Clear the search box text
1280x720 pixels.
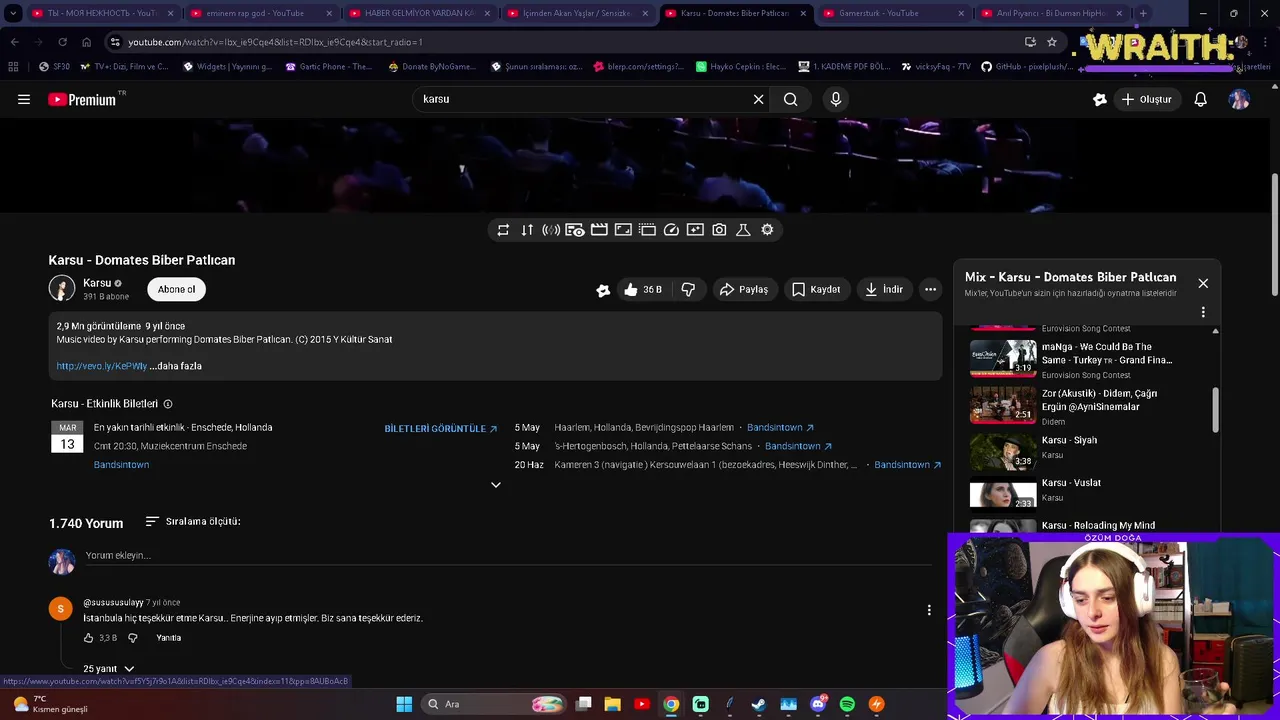[x=758, y=99]
